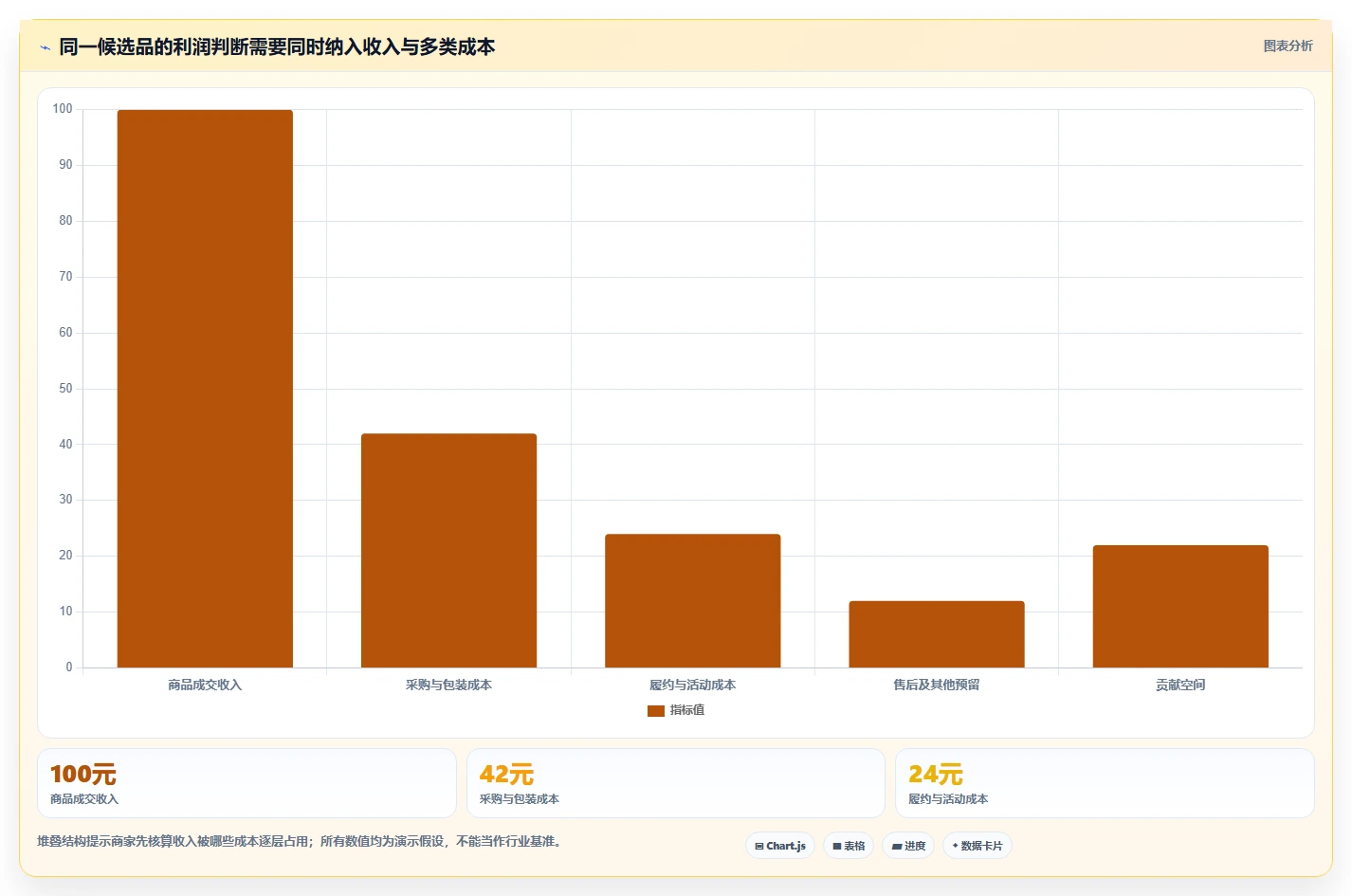Click the Chart.js tag button
The image size is (1352, 896).
pos(780,846)
